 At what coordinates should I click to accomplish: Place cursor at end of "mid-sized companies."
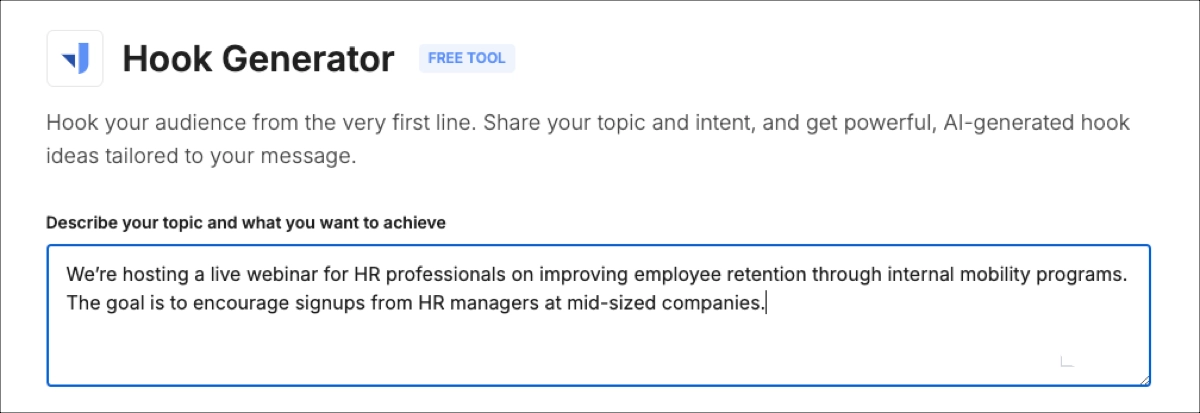765,303
